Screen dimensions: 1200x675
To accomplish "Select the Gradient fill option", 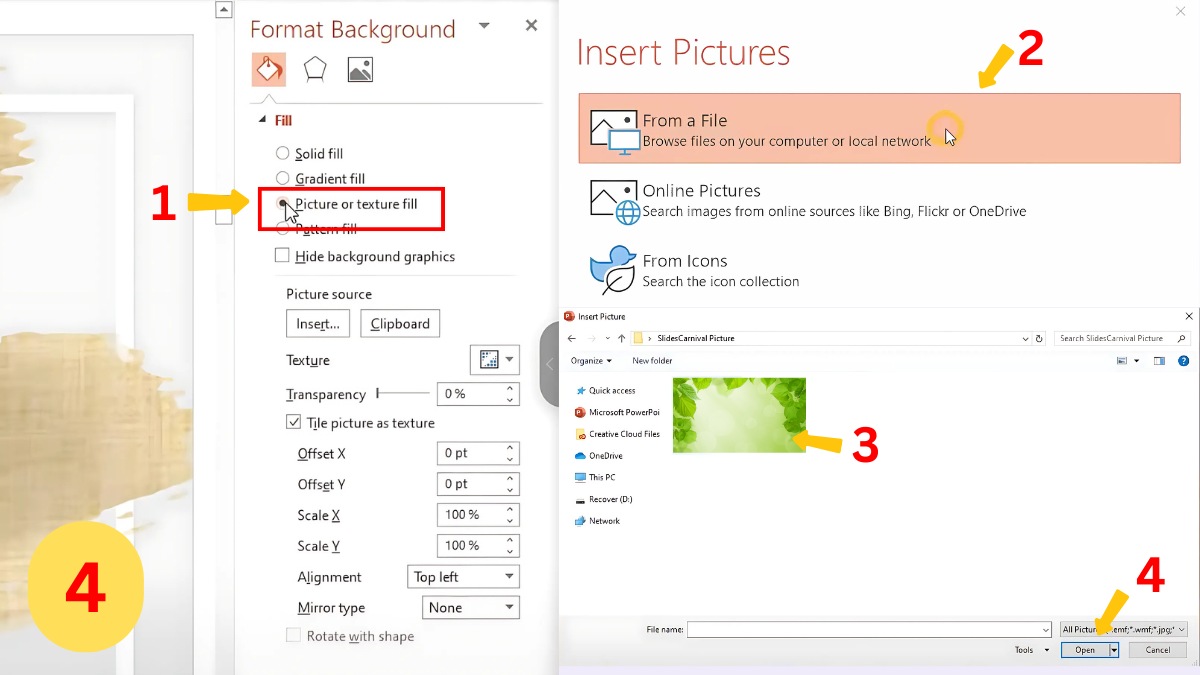I will tap(282, 179).
